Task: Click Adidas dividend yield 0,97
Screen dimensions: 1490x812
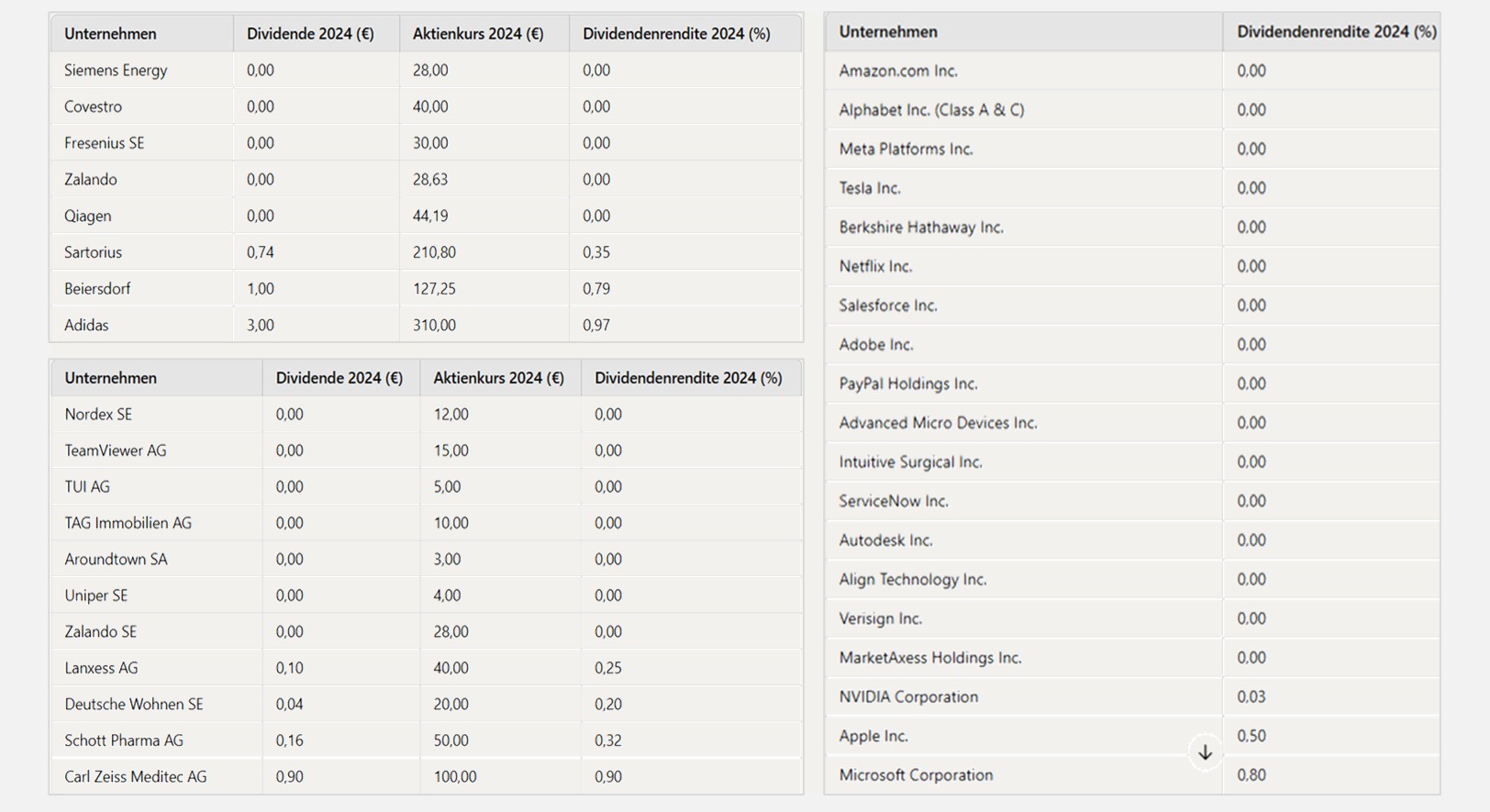Action: (596, 325)
